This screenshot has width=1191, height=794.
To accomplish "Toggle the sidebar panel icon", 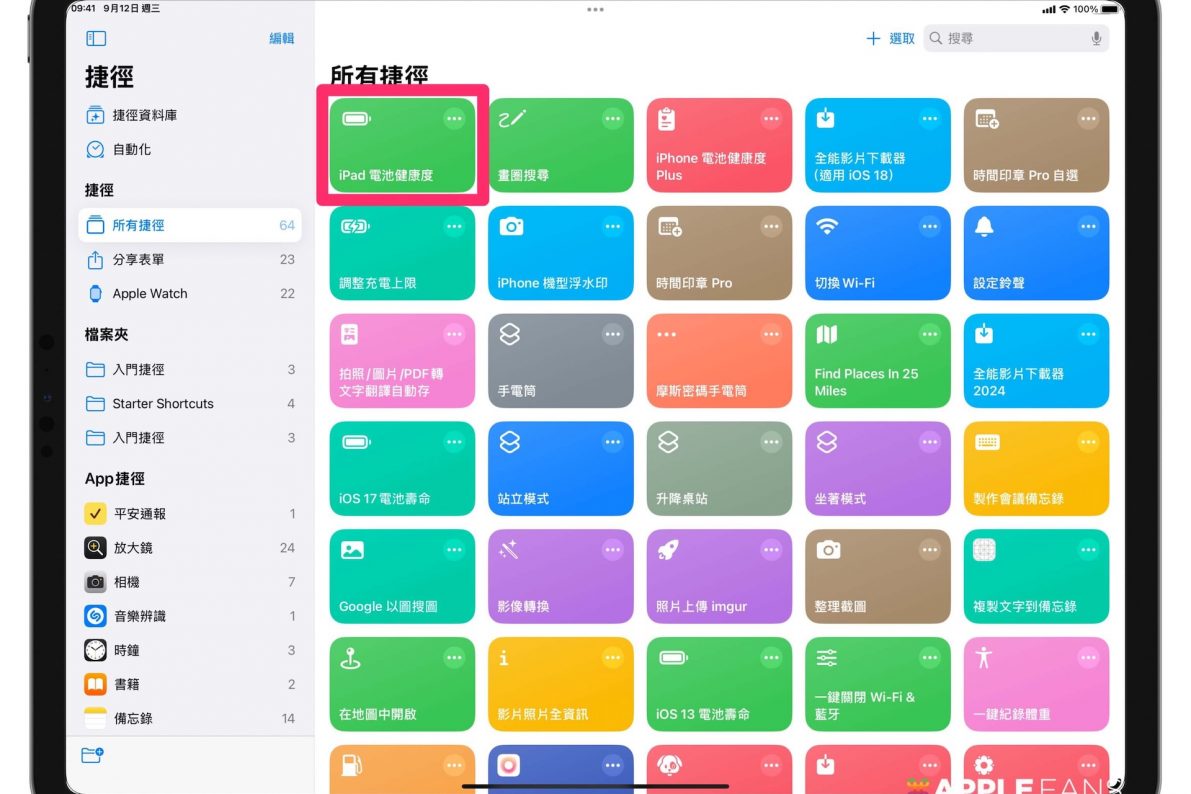I will pyautogui.click(x=96, y=38).
